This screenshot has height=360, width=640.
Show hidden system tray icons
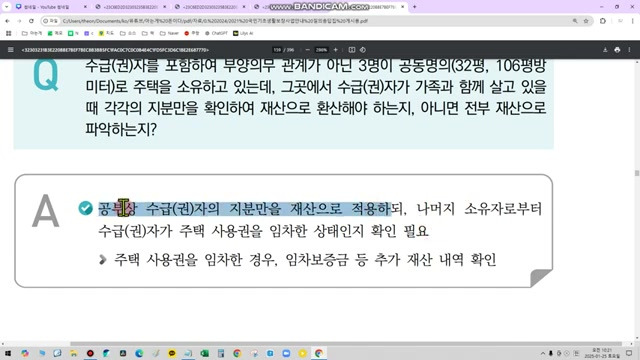coord(543,353)
